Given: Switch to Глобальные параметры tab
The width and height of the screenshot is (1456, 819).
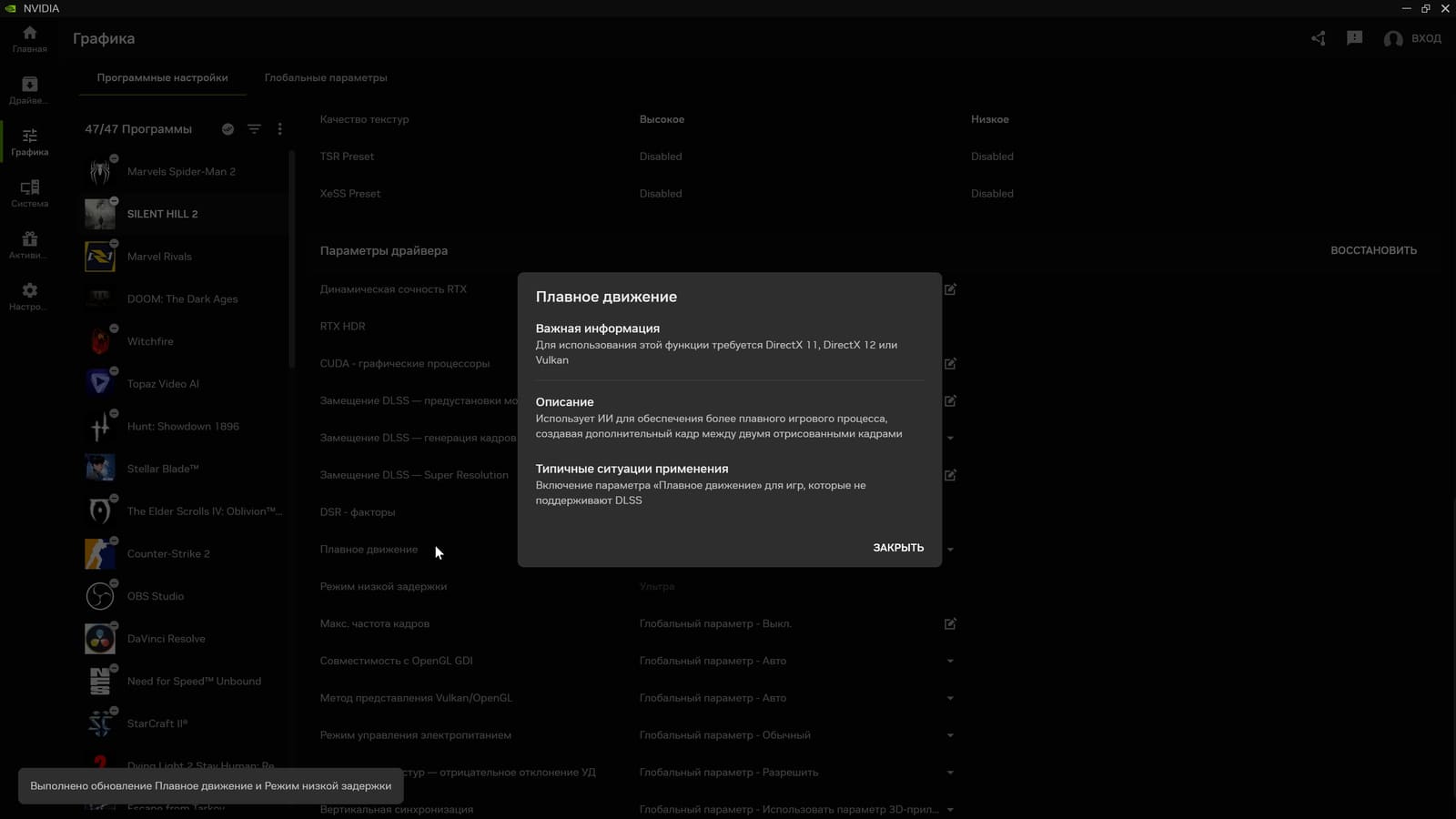Looking at the screenshot, I should click(326, 77).
